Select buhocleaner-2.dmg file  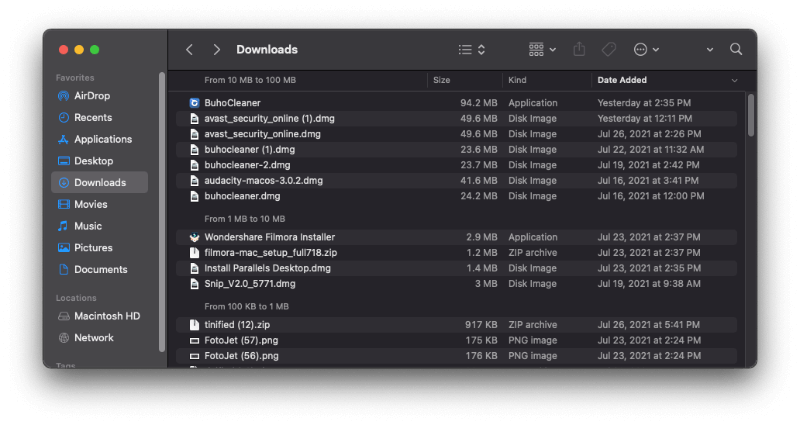click(x=247, y=165)
